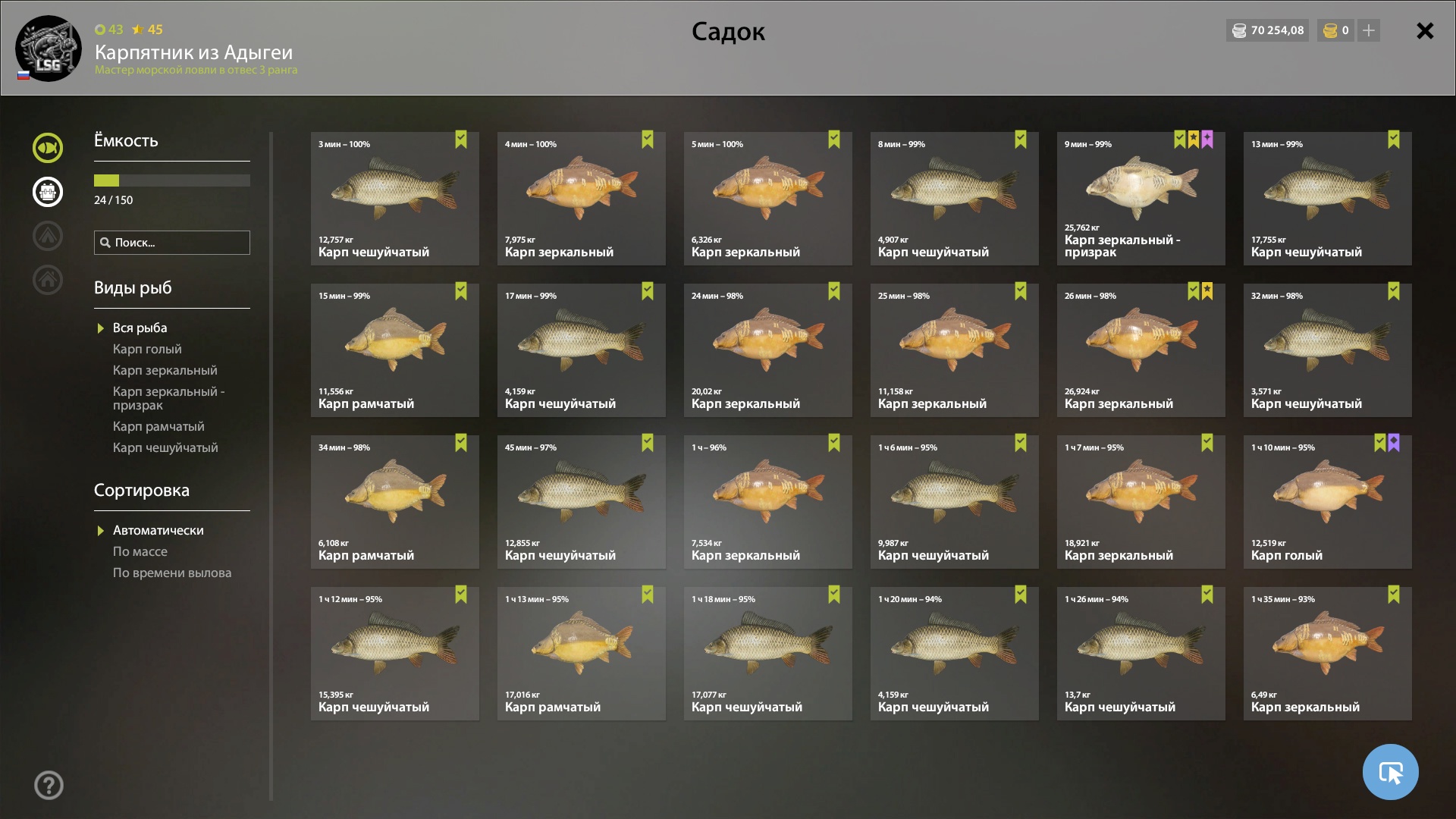The height and width of the screenshot is (819, 1456).
Task: Filter by Карп голый species
Action: (x=147, y=349)
